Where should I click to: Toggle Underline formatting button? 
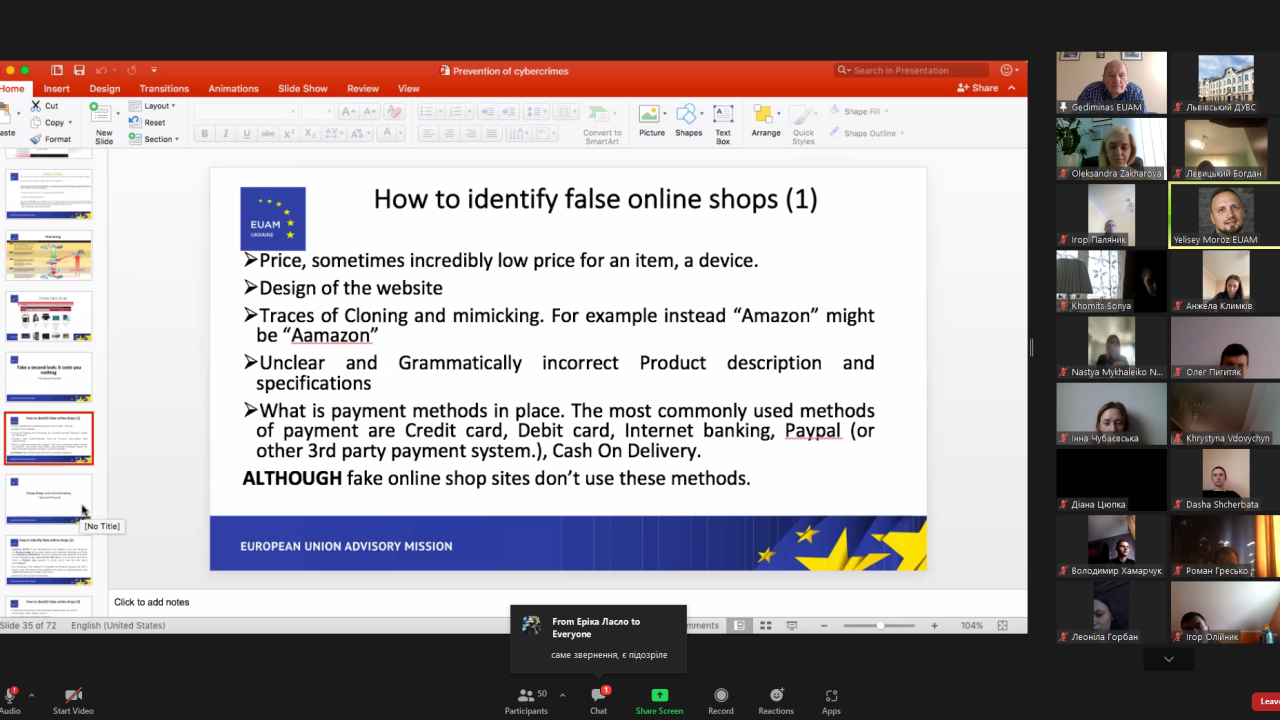tap(246, 133)
